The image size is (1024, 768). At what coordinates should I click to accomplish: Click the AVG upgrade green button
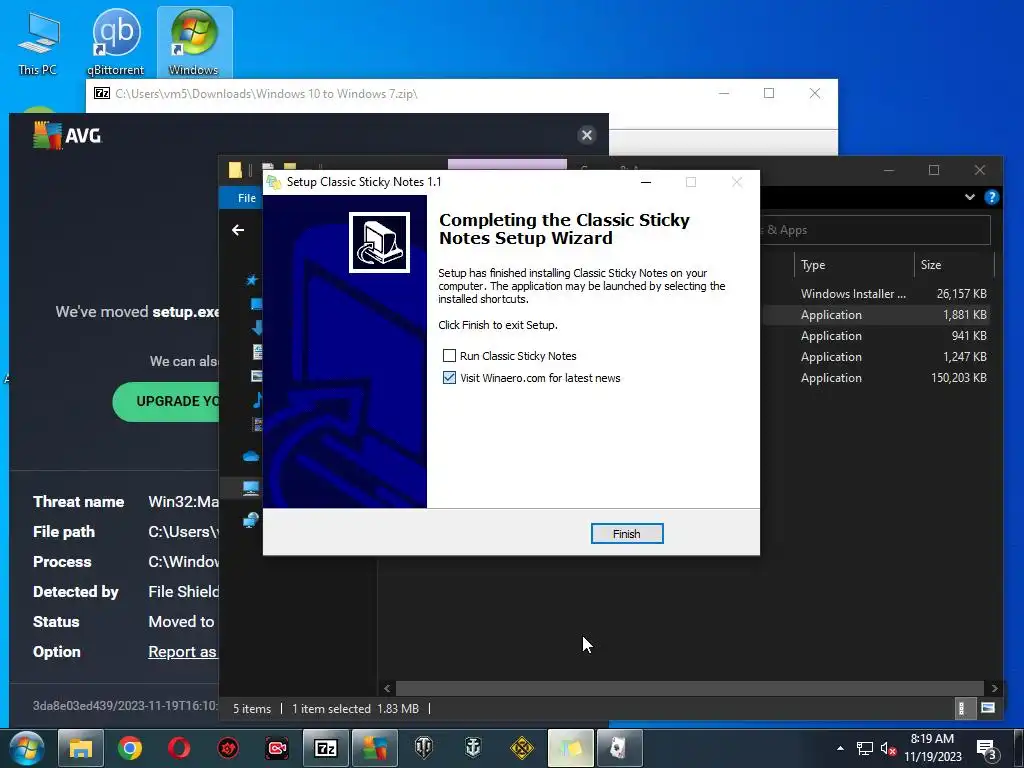tap(167, 402)
